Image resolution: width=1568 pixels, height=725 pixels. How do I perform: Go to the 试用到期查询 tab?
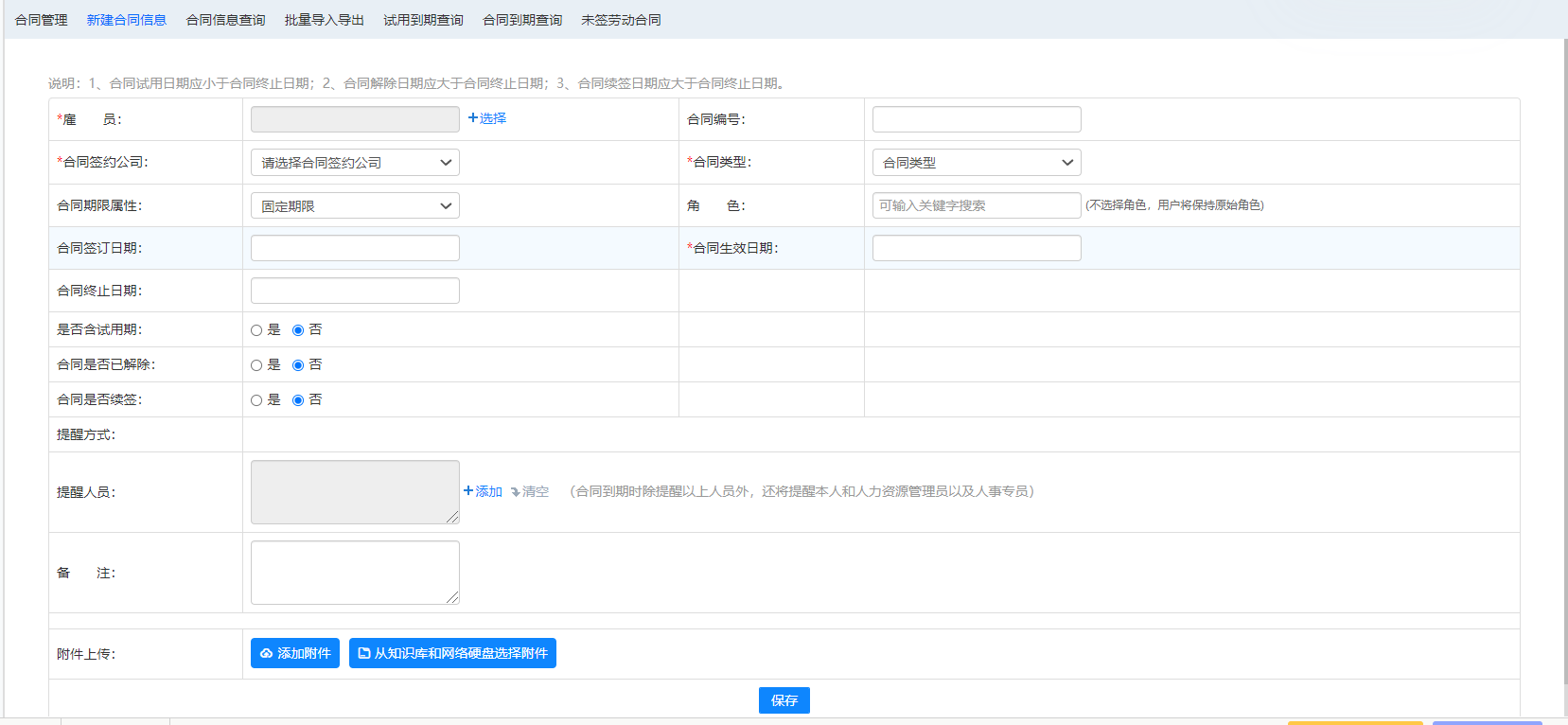click(423, 20)
